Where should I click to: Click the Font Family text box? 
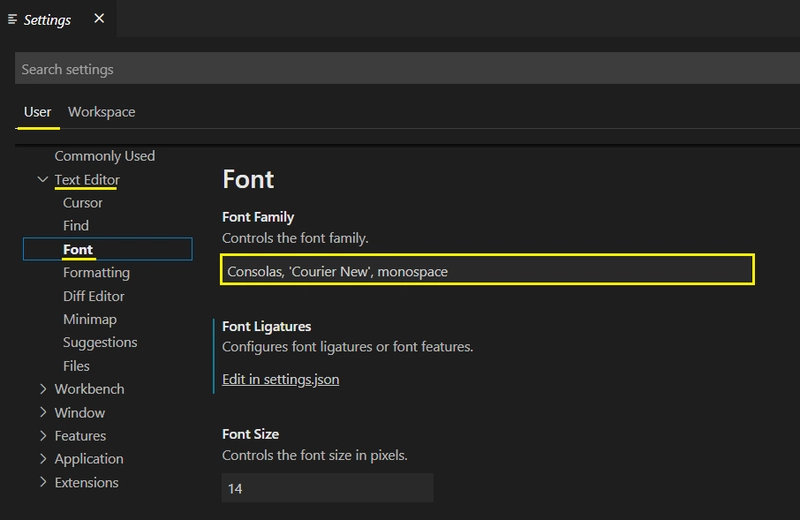click(x=486, y=270)
